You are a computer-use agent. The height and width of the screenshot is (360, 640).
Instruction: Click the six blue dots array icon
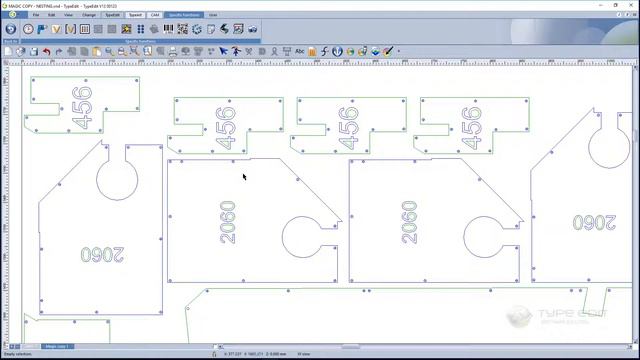[x=140, y=29]
